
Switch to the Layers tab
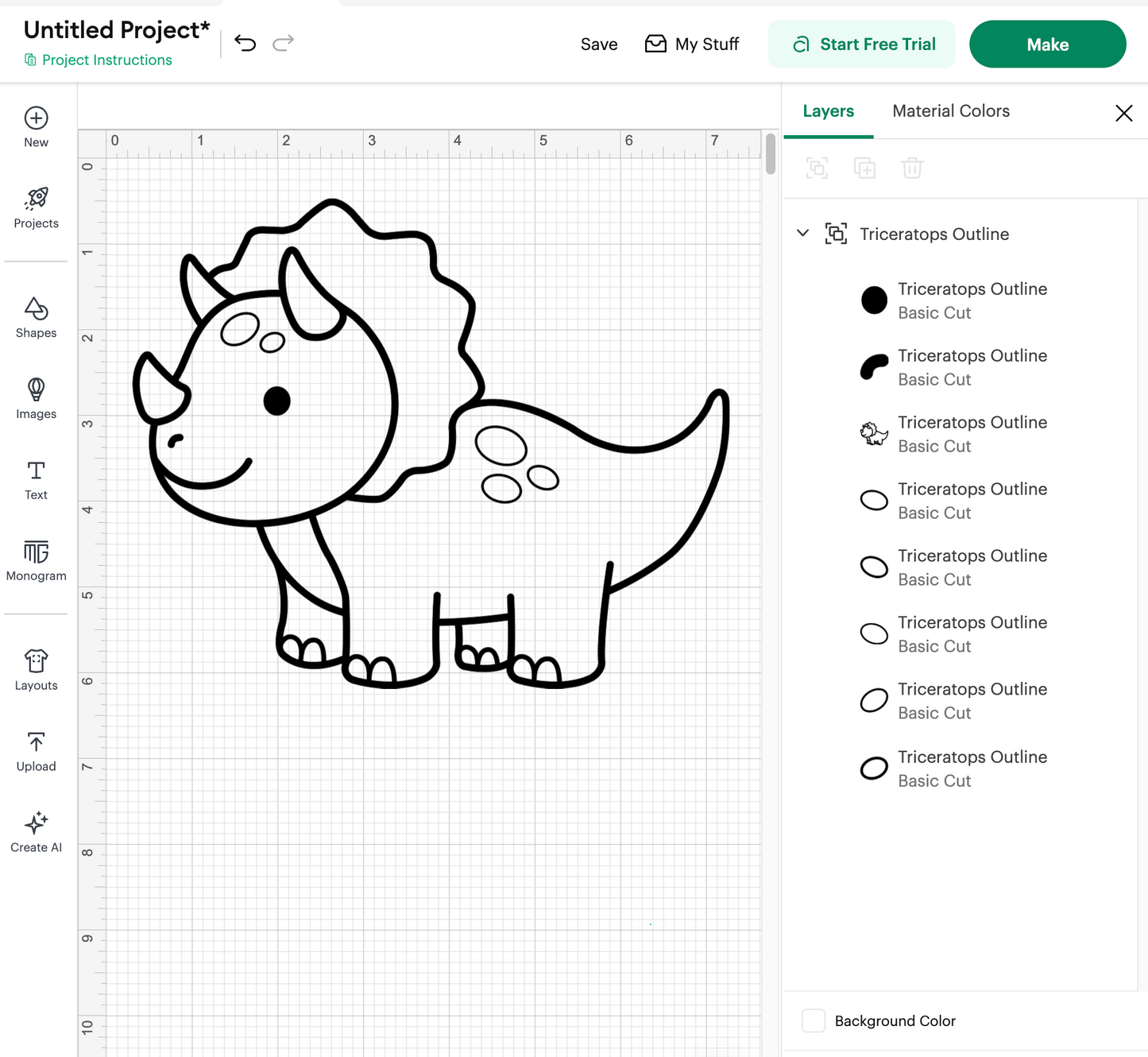point(828,111)
